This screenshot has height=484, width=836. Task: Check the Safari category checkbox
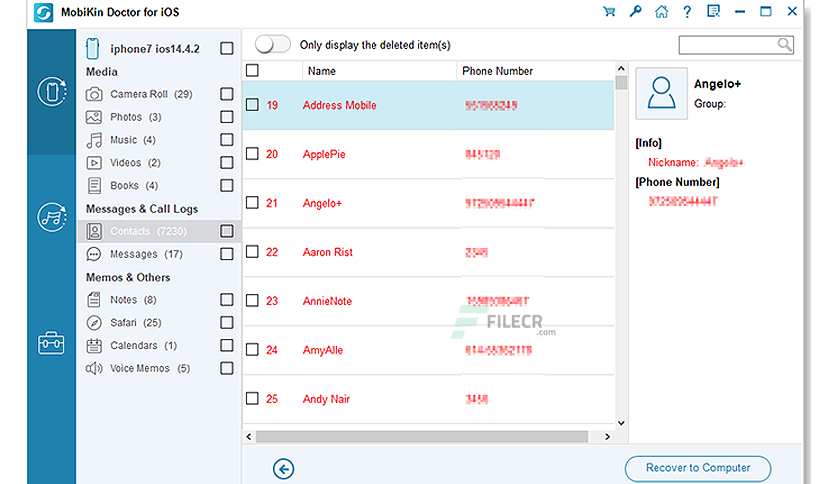(x=227, y=322)
